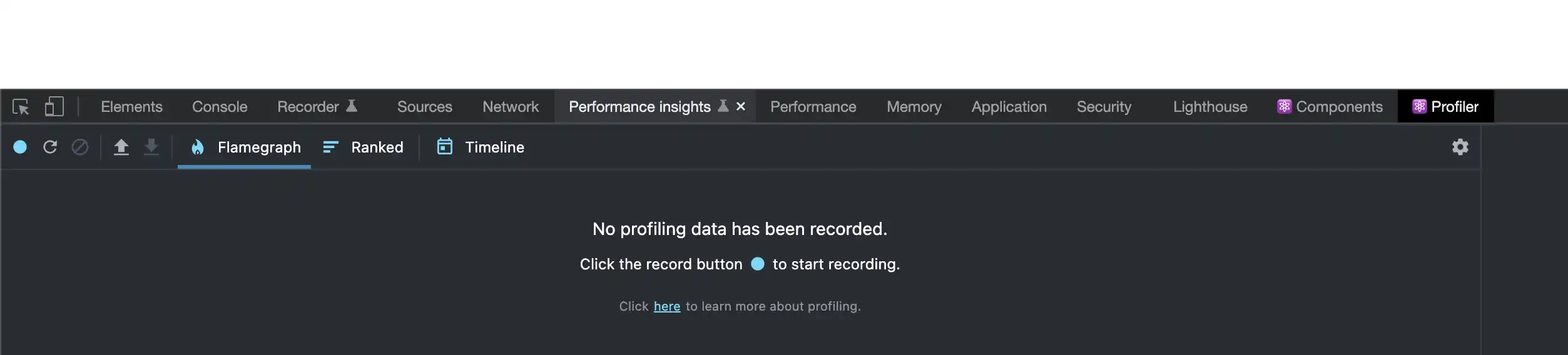Toggle the device toolbar icon

click(54, 107)
